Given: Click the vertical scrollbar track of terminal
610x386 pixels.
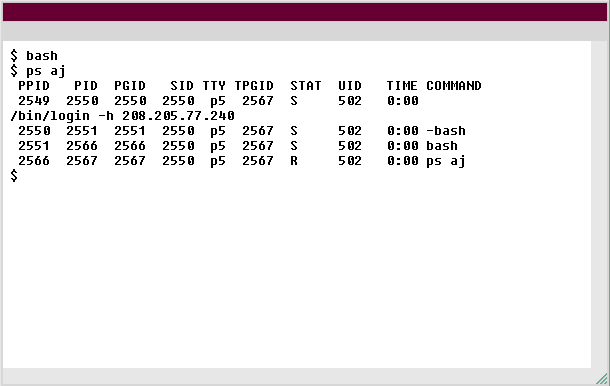Looking at the screenshot, I should pyautogui.click(x=599, y=204).
